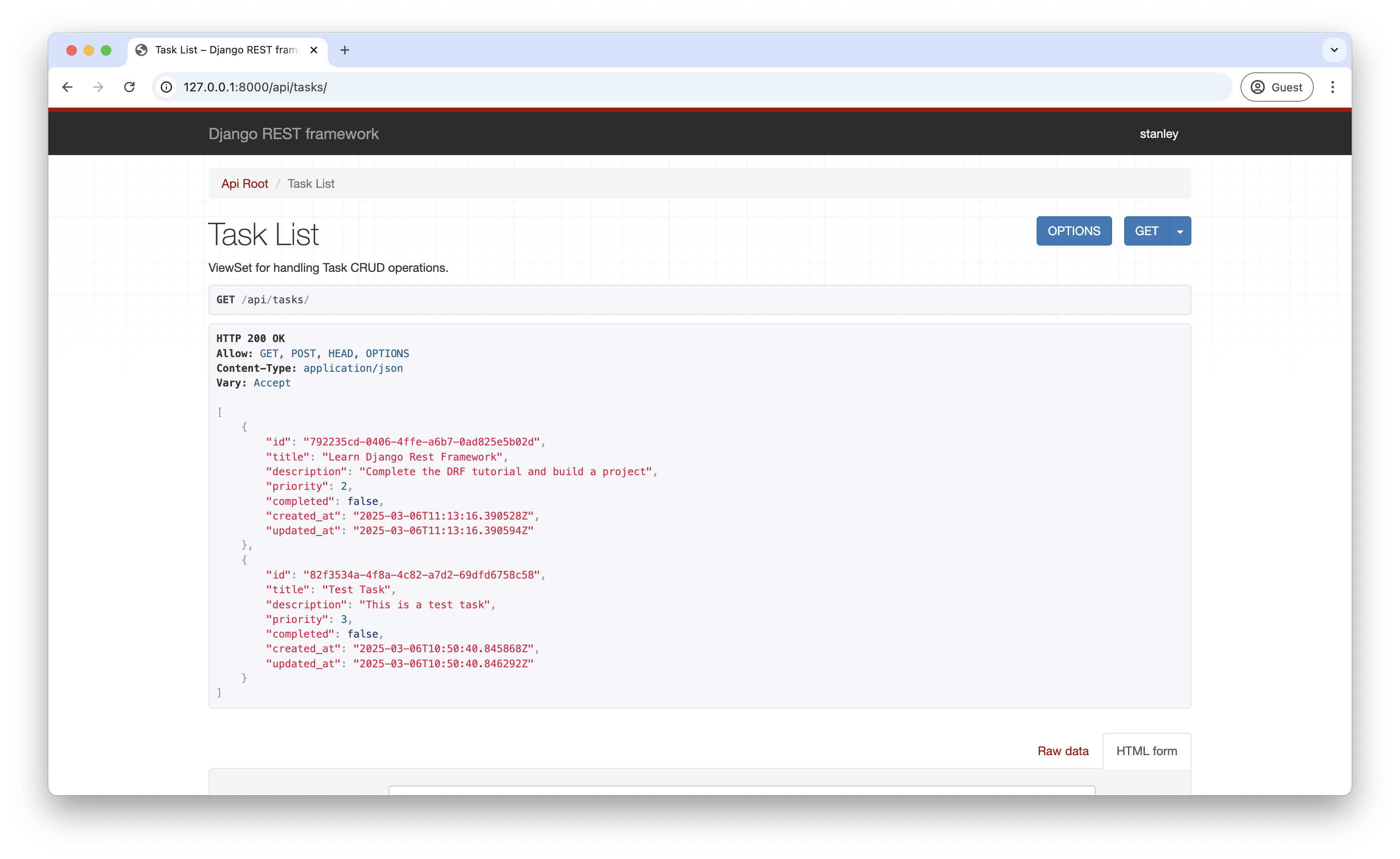
Task: Click the yellow macOS minimize window button
Action: click(89, 50)
